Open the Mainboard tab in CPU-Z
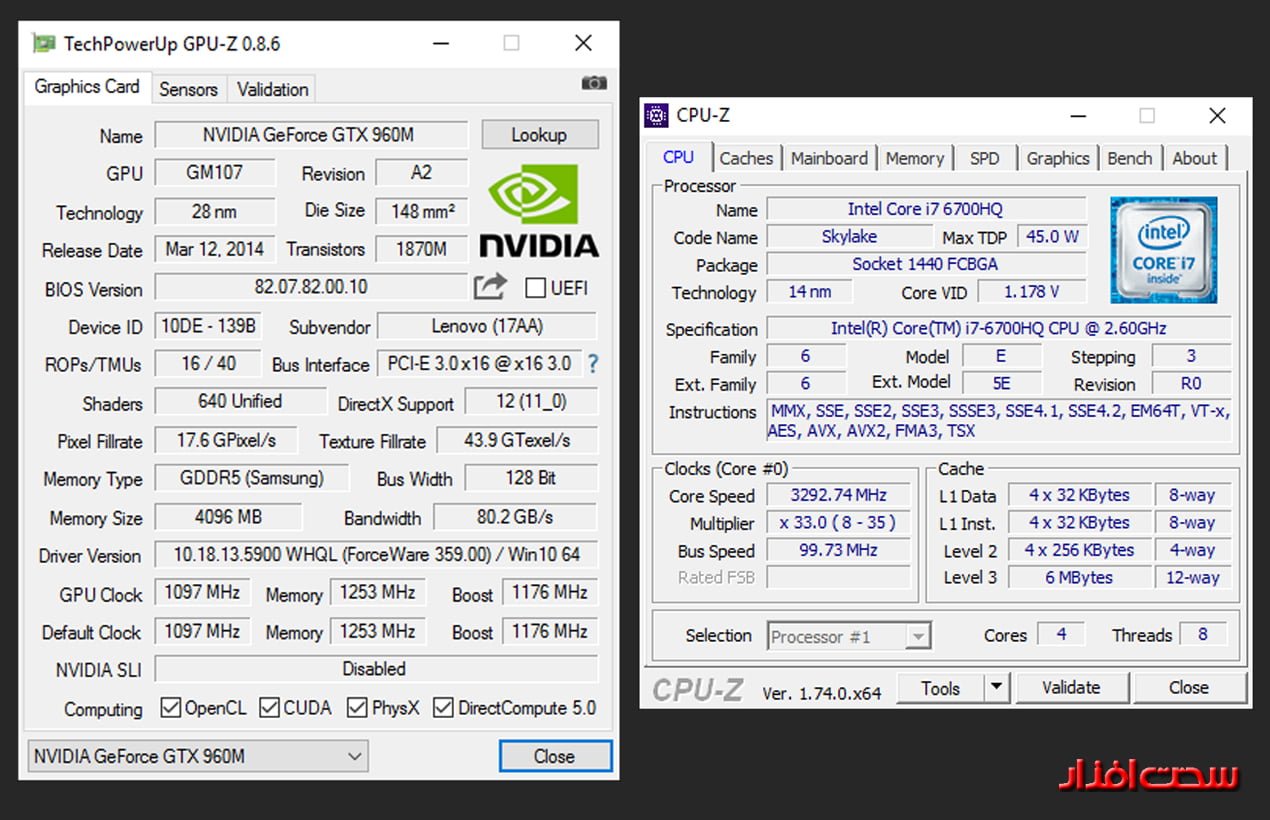1270x820 pixels. (x=829, y=158)
